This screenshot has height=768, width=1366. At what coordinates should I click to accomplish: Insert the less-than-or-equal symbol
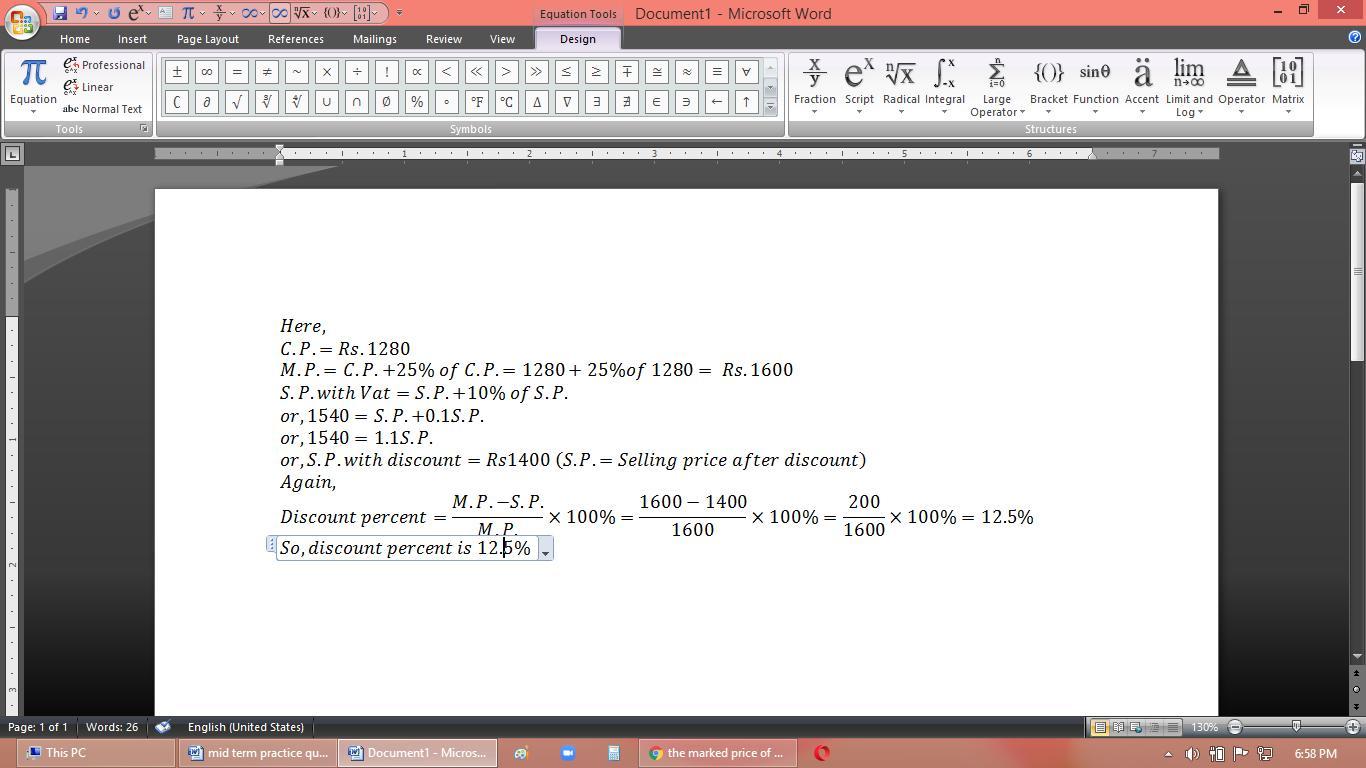(x=567, y=72)
